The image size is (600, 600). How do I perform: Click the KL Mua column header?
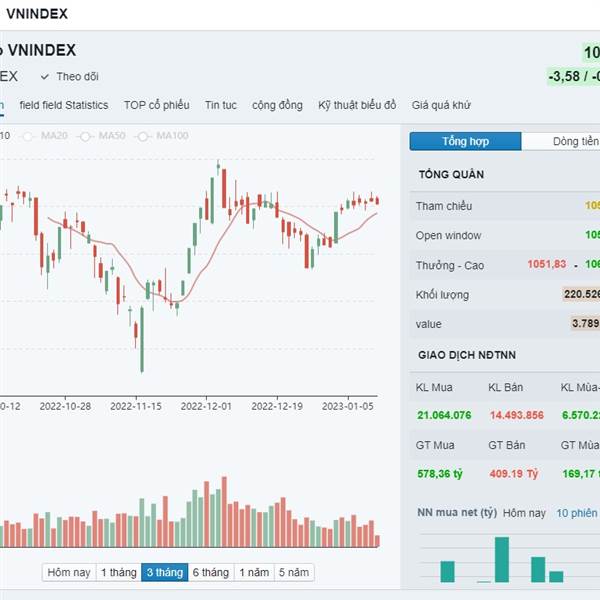[x=434, y=388]
